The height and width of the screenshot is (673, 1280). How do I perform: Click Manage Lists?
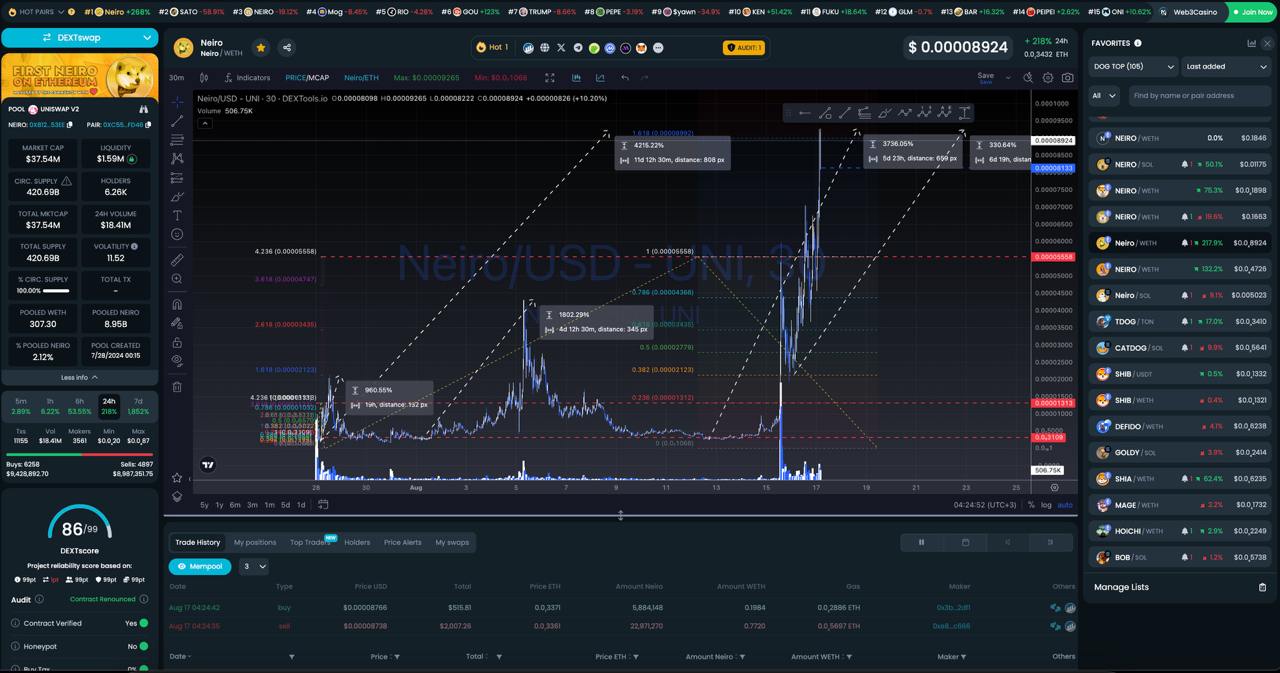click(x=1121, y=587)
